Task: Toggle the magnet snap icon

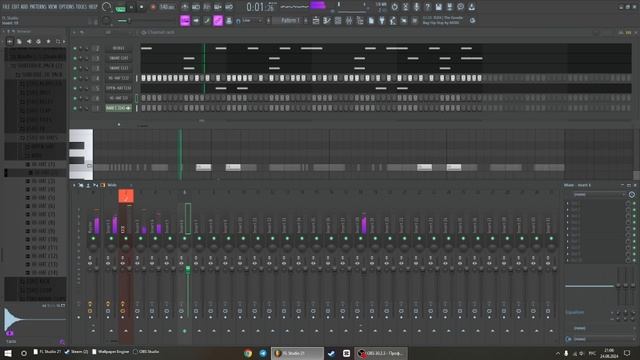Action: coord(238,21)
